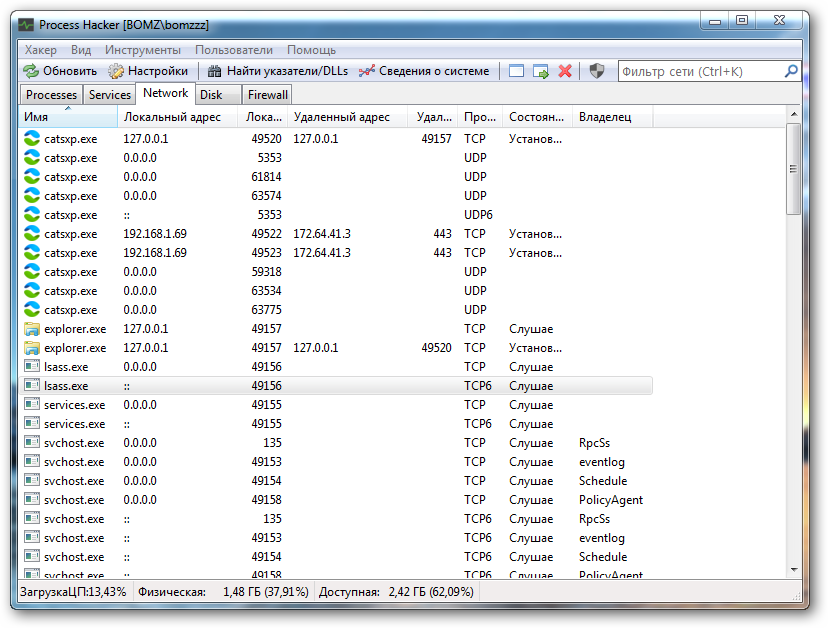
Task: Focus the Фильтр сети search field
Action: click(x=700, y=71)
